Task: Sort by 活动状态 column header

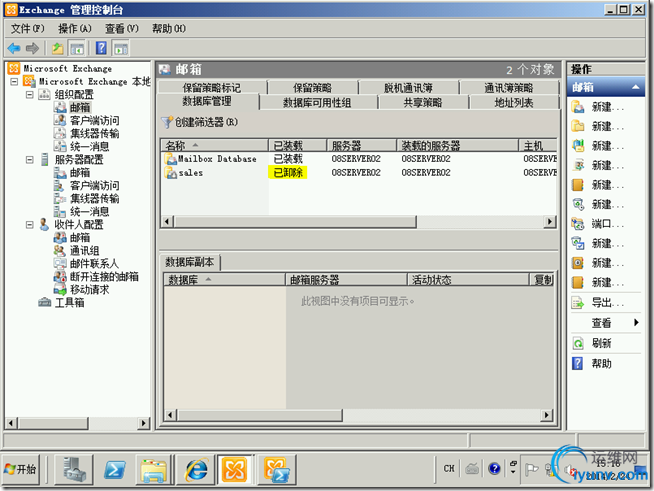Action: [x=468, y=280]
